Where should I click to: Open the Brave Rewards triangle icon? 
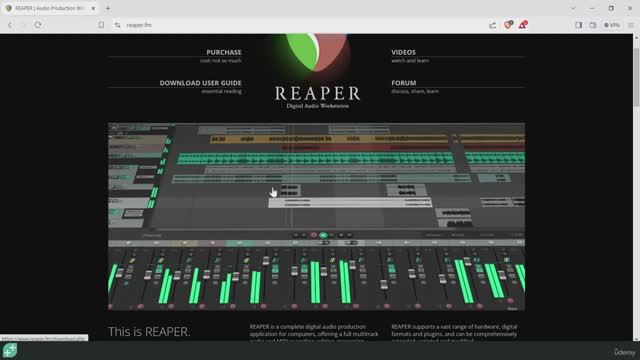tap(523, 25)
